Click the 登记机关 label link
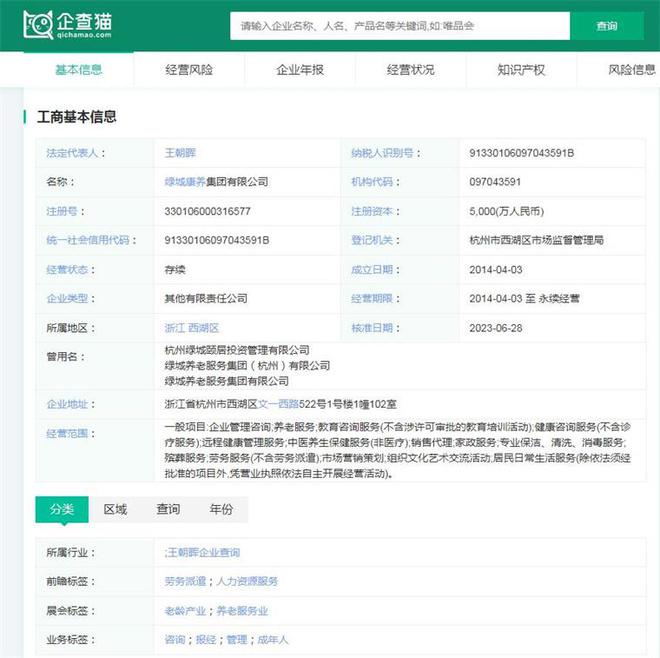Viewport: 660px width, 658px height. click(x=372, y=240)
